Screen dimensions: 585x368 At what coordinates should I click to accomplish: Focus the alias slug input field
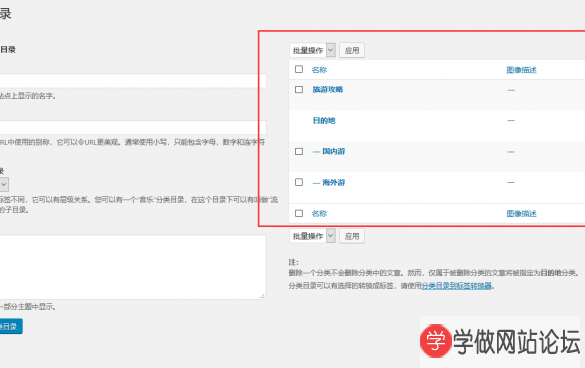[x=133, y=127]
